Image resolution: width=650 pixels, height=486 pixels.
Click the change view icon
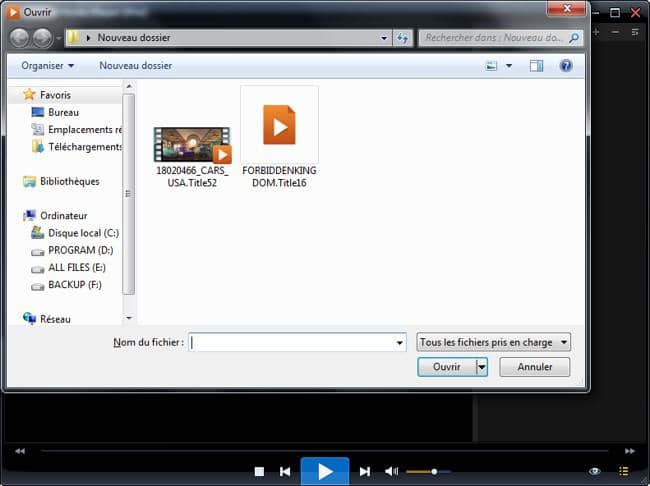tap(491, 66)
